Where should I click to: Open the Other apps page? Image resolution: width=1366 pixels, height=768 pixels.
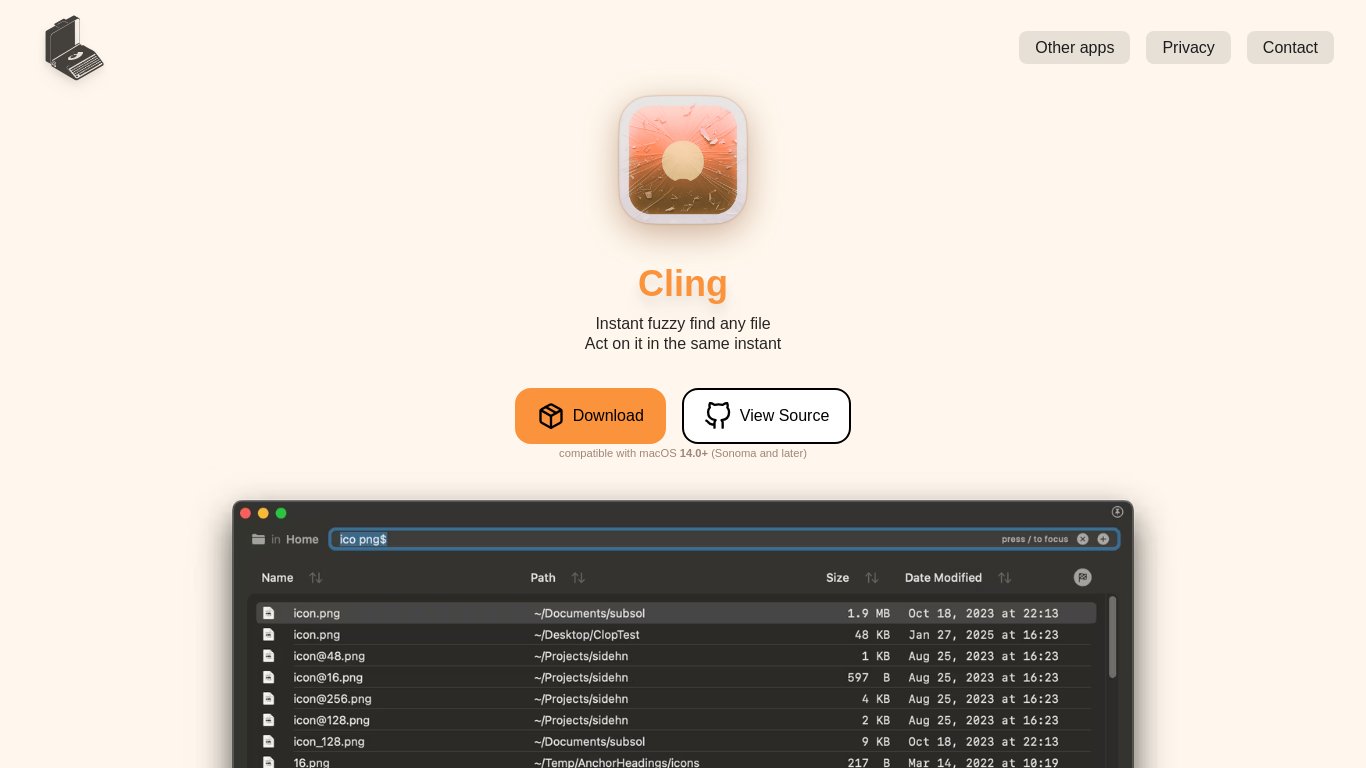[1074, 47]
